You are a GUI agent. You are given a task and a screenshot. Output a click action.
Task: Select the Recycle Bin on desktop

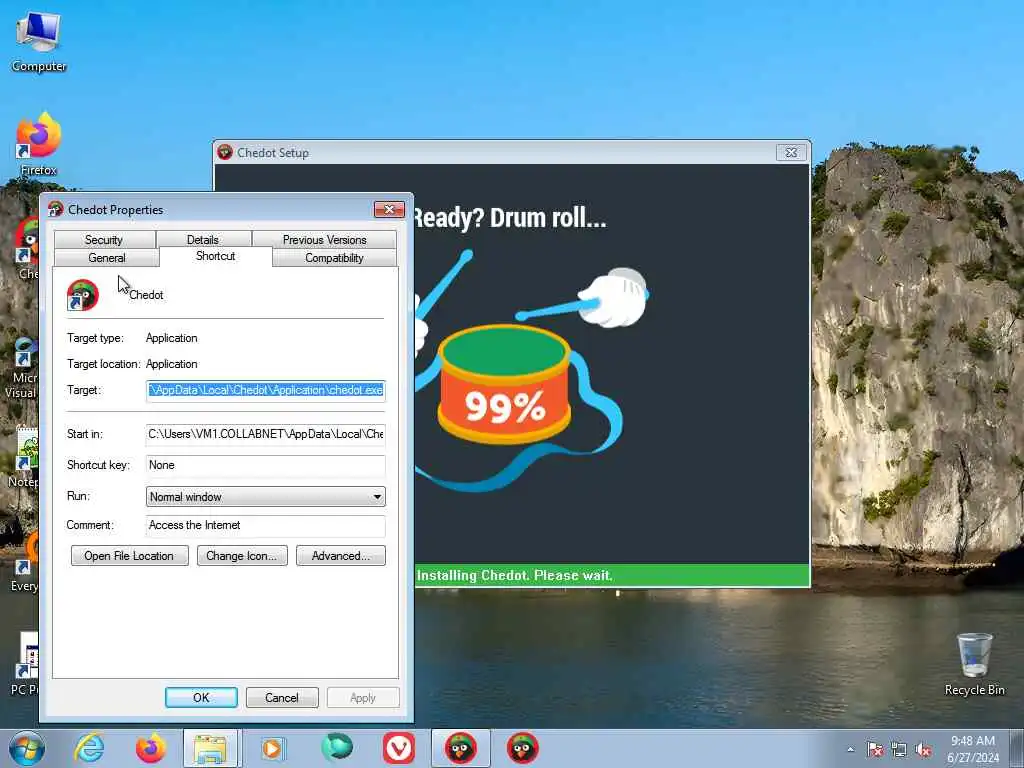[974, 663]
